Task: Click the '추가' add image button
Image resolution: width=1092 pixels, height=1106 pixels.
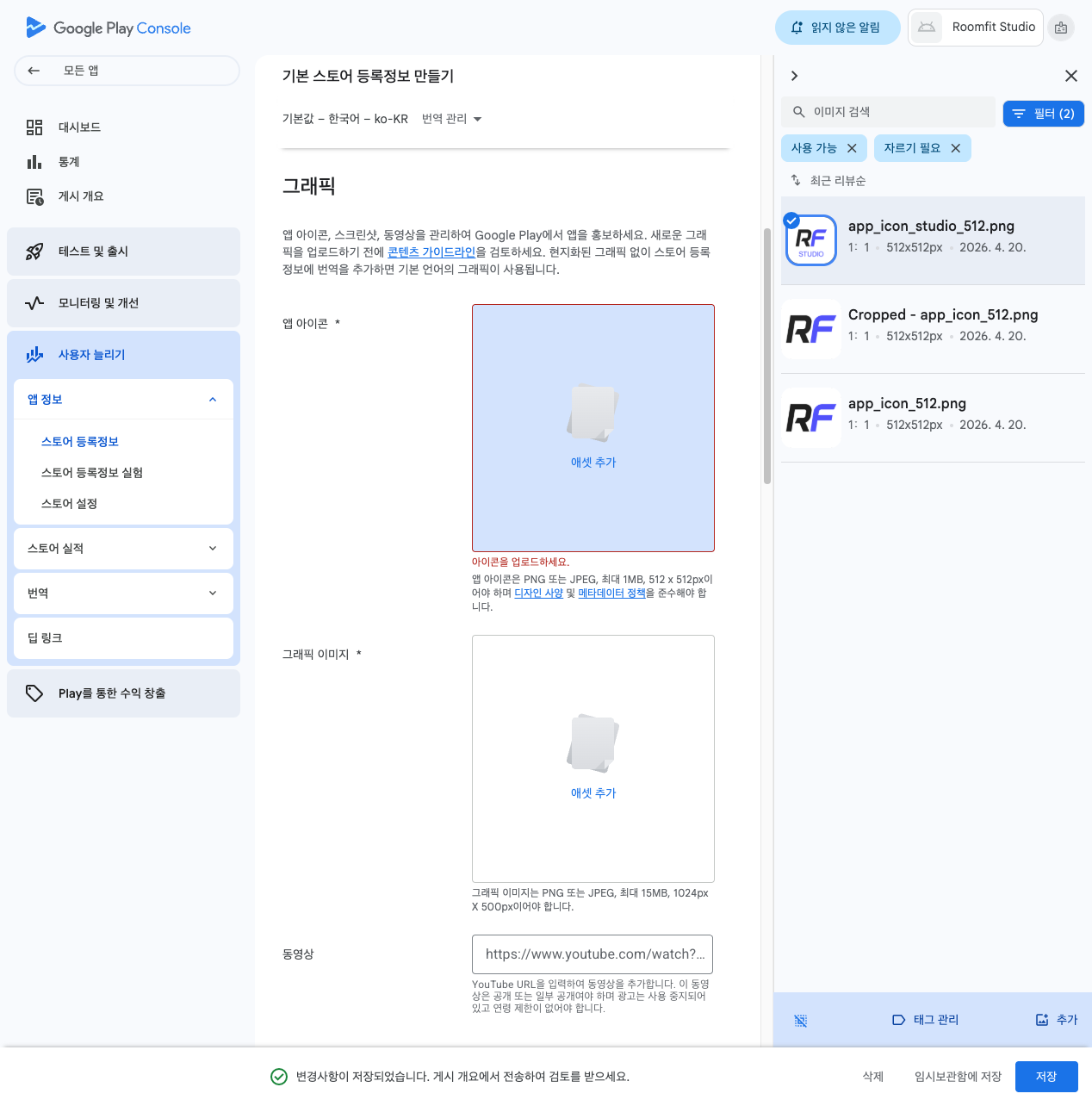Action: click(1057, 1020)
